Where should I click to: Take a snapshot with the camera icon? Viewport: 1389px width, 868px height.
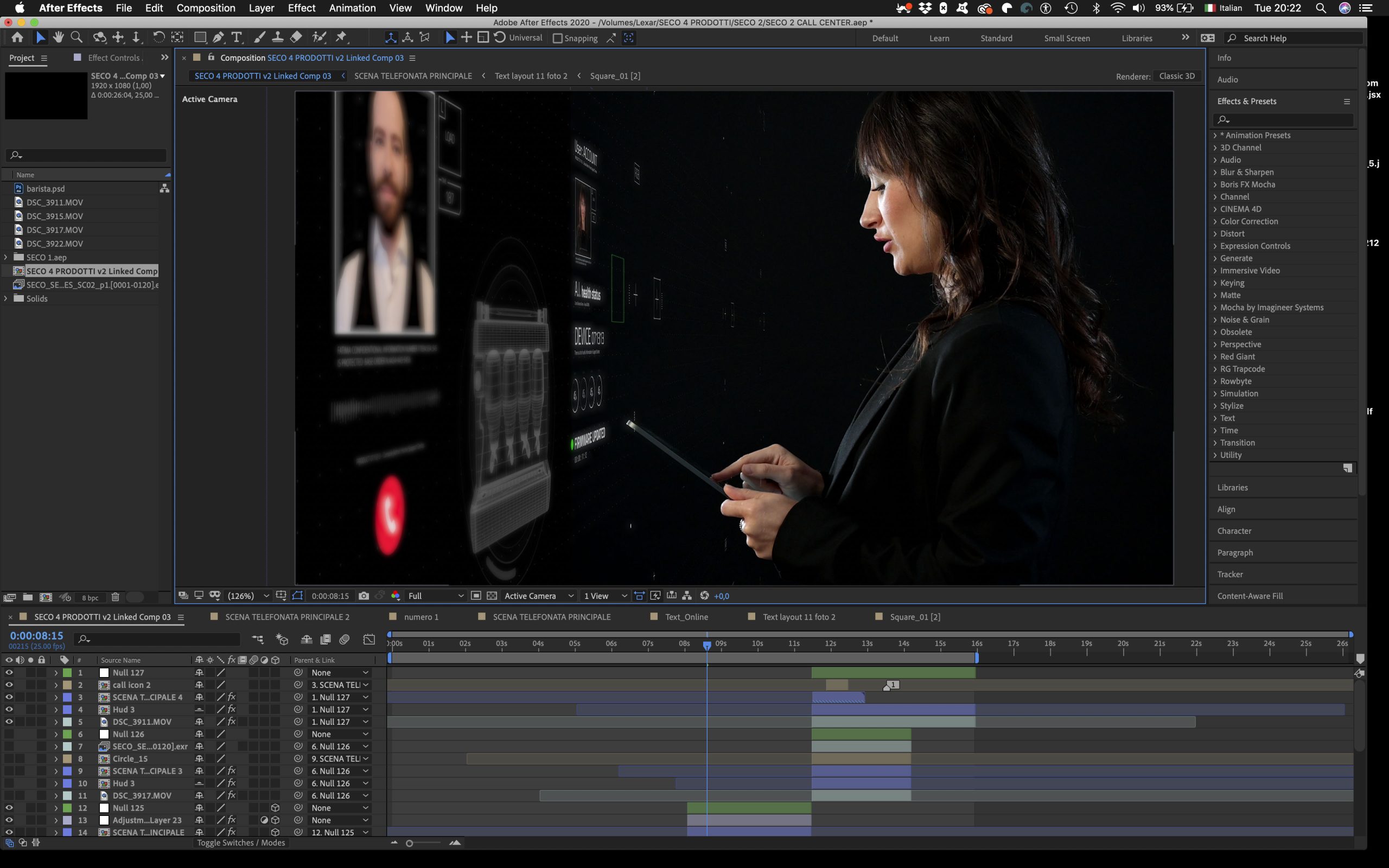364,596
